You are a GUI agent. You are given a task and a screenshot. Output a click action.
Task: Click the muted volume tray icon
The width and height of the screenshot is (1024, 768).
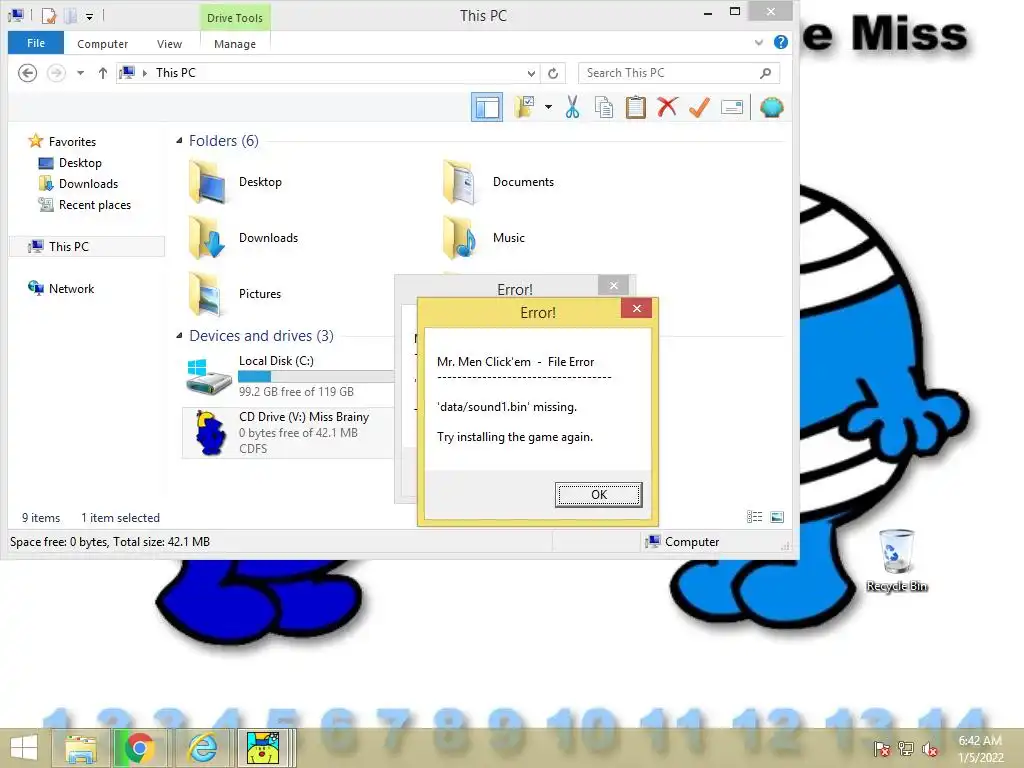pos(929,749)
